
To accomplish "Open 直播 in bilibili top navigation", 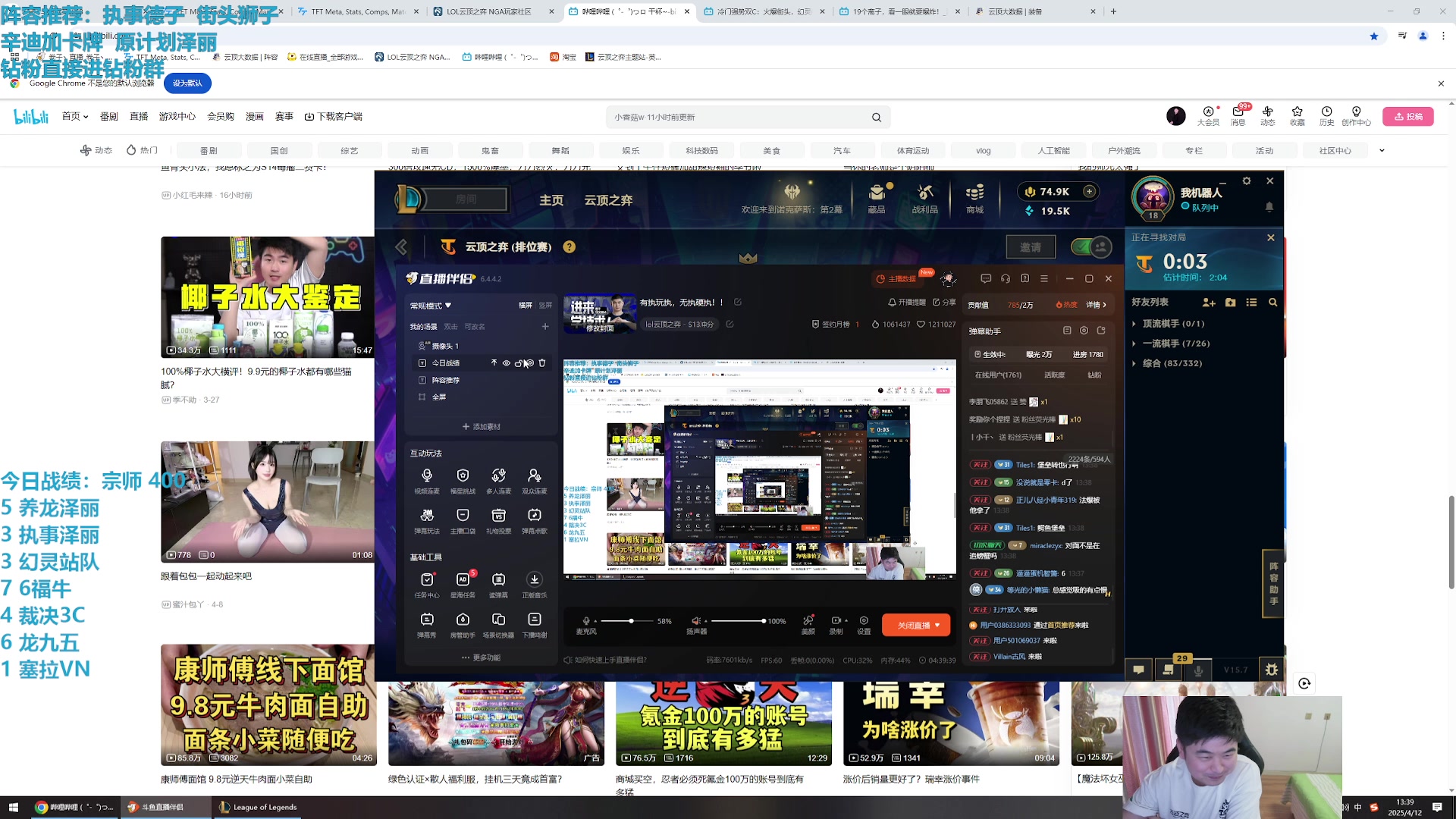I will (139, 117).
